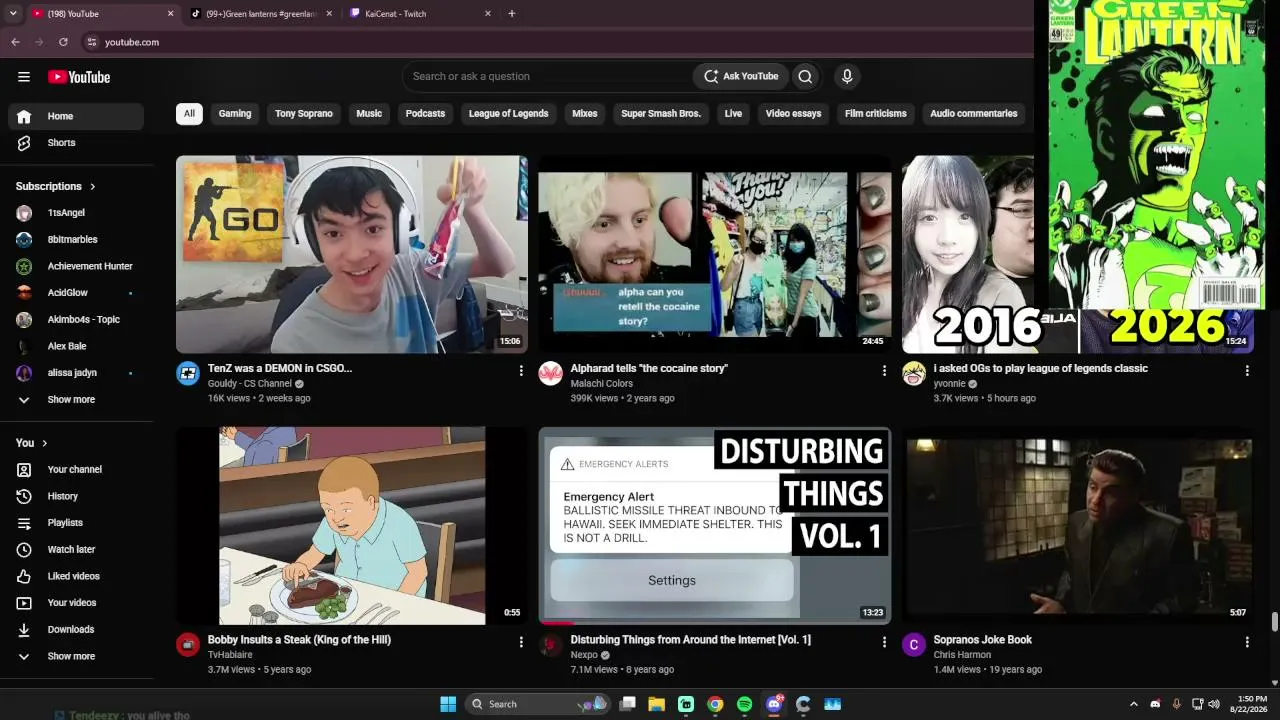This screenshot has width=1280, height=720.
Task: Click the search magnifier button
Action: point(805,76)
